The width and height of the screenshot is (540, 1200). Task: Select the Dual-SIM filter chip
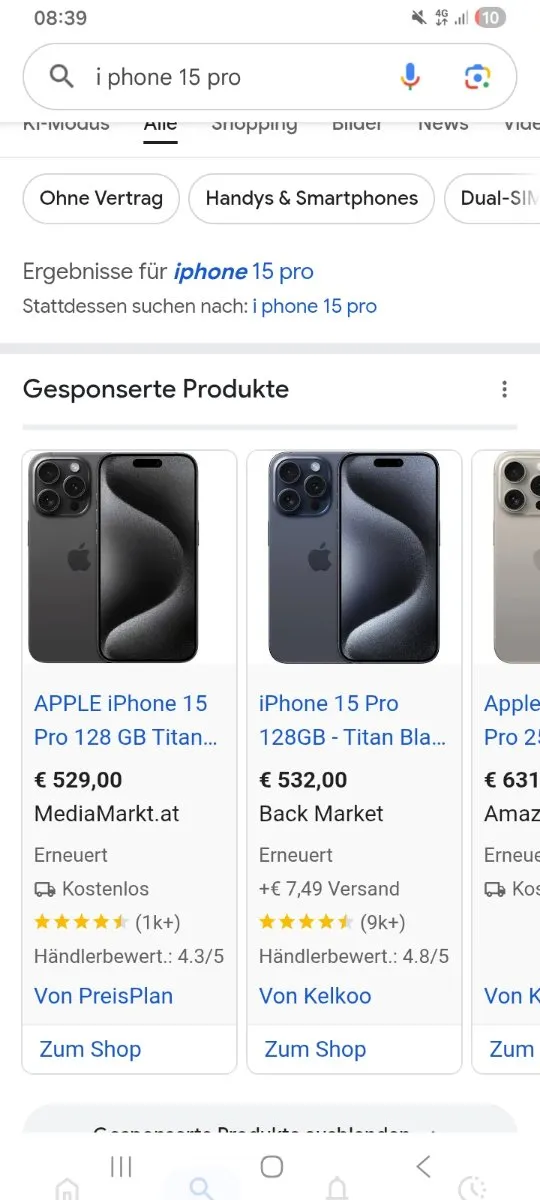click(x=493, y=198)
